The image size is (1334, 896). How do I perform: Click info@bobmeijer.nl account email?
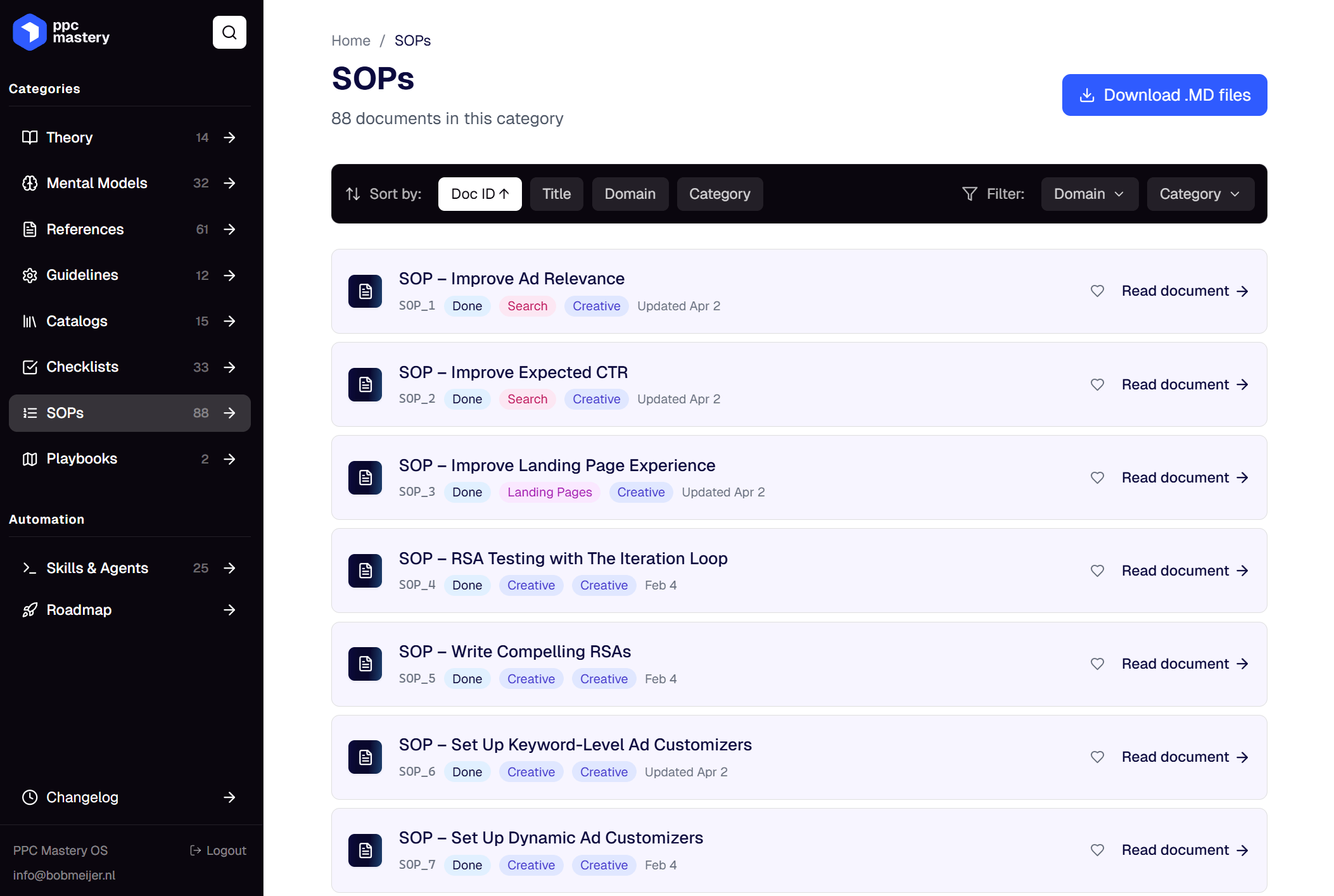pos(64,875)
